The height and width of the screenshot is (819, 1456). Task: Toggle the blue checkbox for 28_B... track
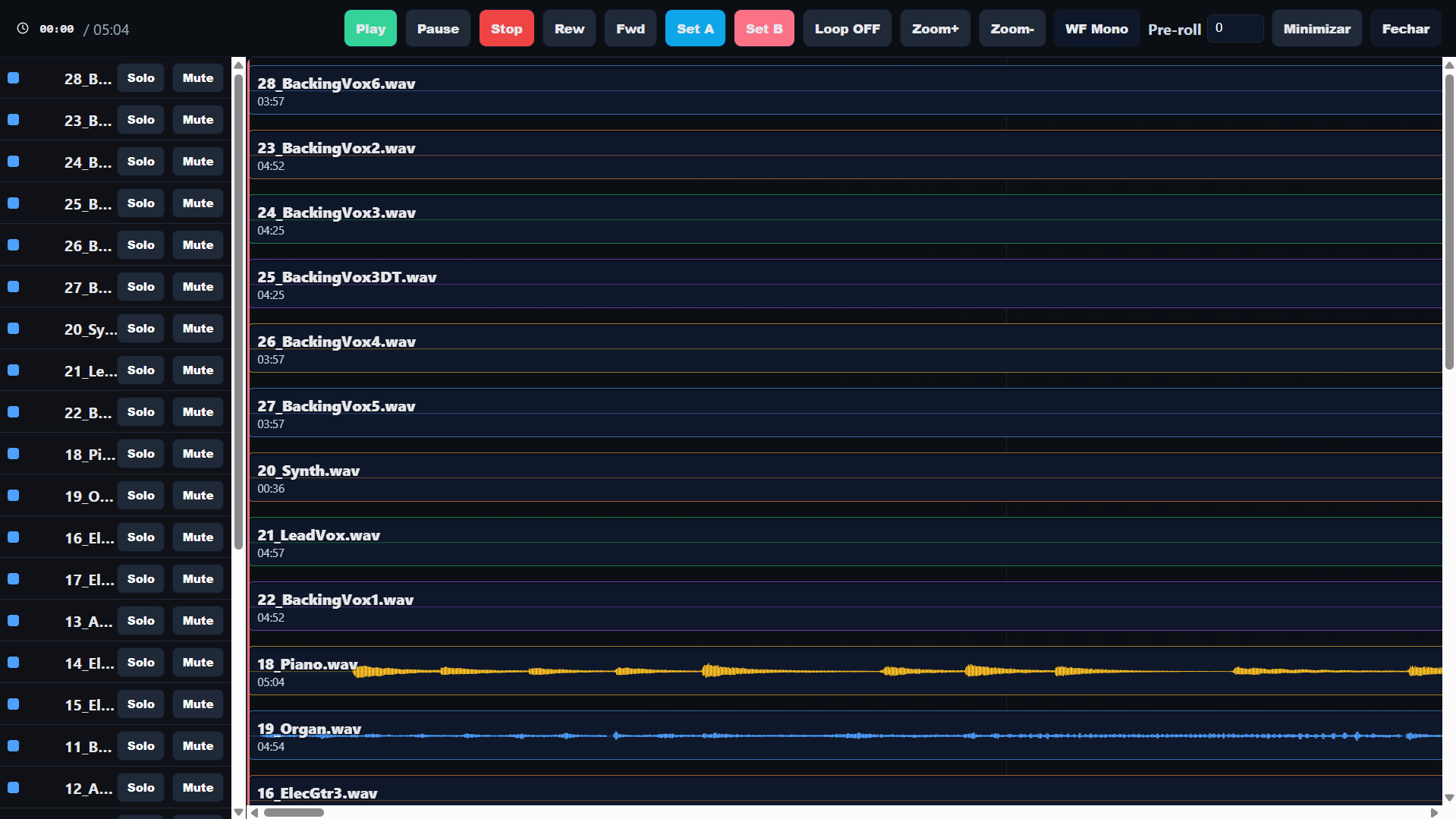[x=13, y=78]
